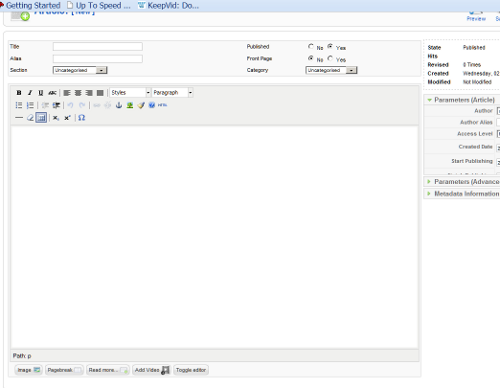Open the Paragraph format dropdown
Viewport: 500px width, 388px height.
(x=172, y=92)
